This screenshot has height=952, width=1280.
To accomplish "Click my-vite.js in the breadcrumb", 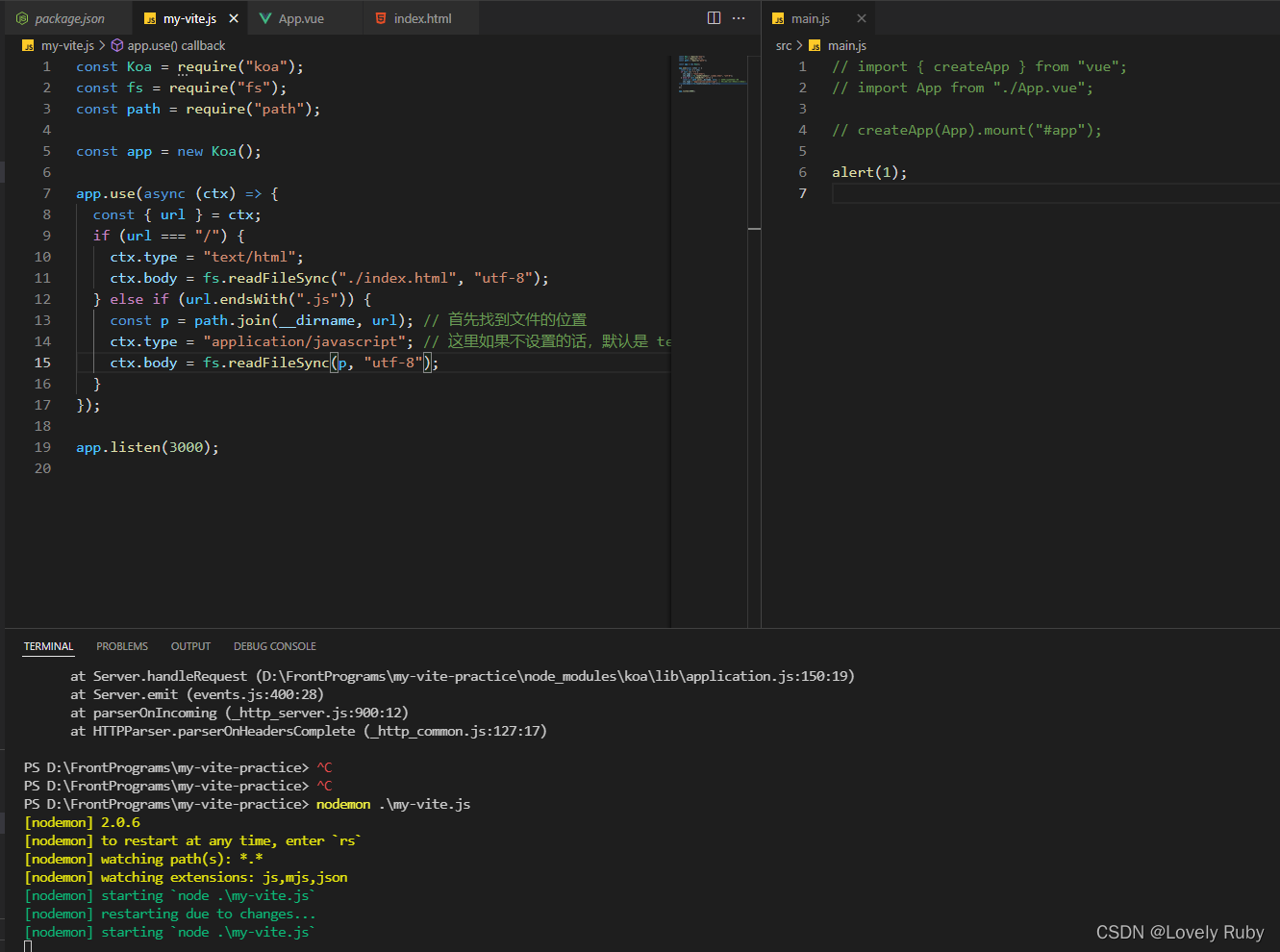I will click(x=67, y=45).
